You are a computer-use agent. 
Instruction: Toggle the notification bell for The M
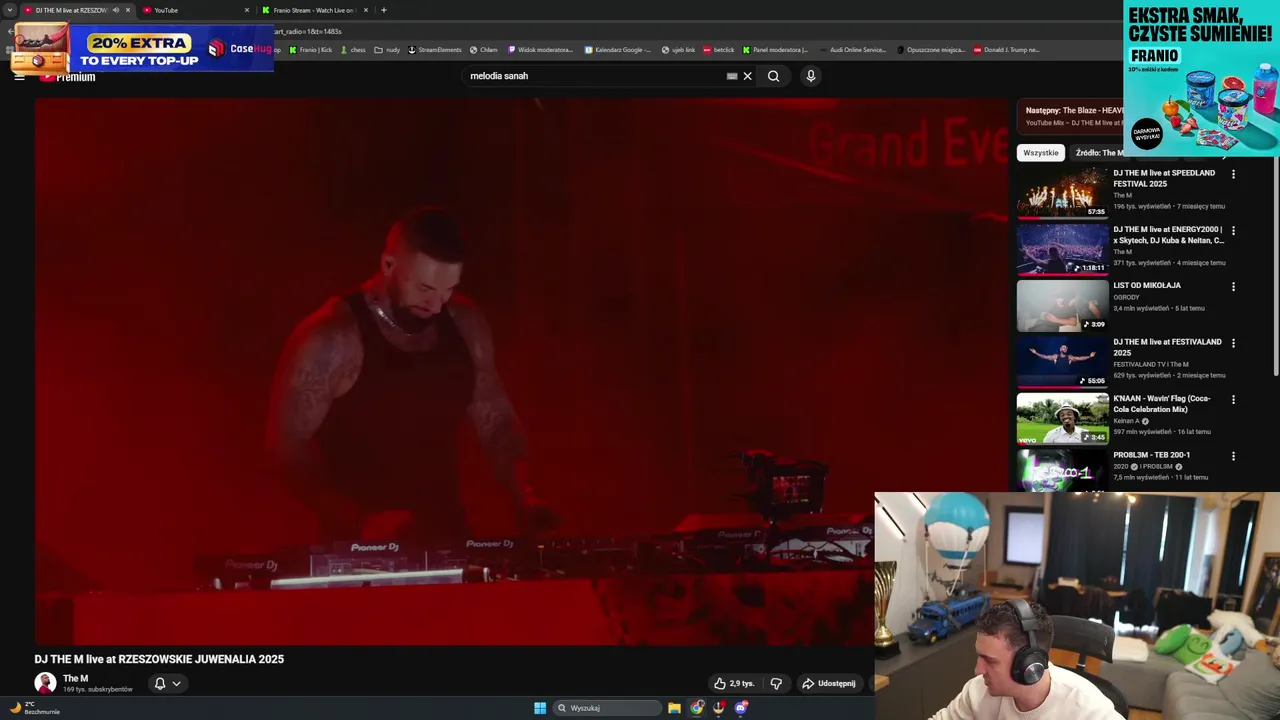point(159,684)
